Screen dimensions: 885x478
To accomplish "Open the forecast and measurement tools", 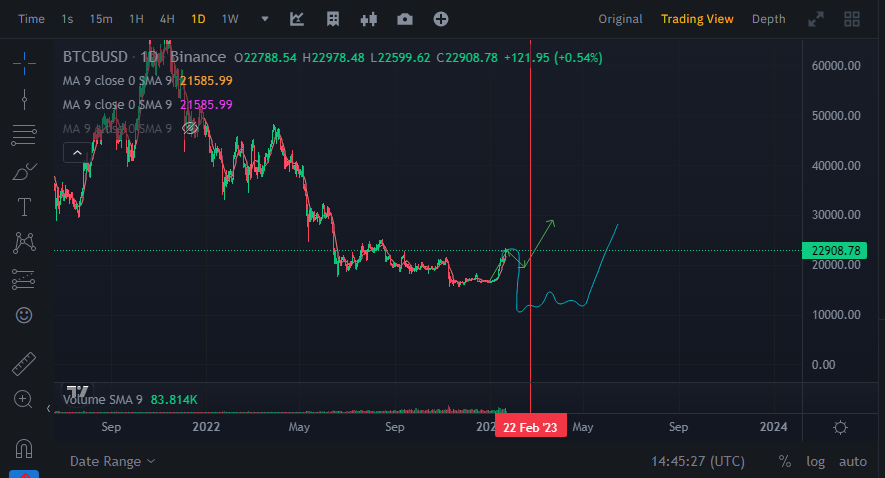I will point(24,279).
